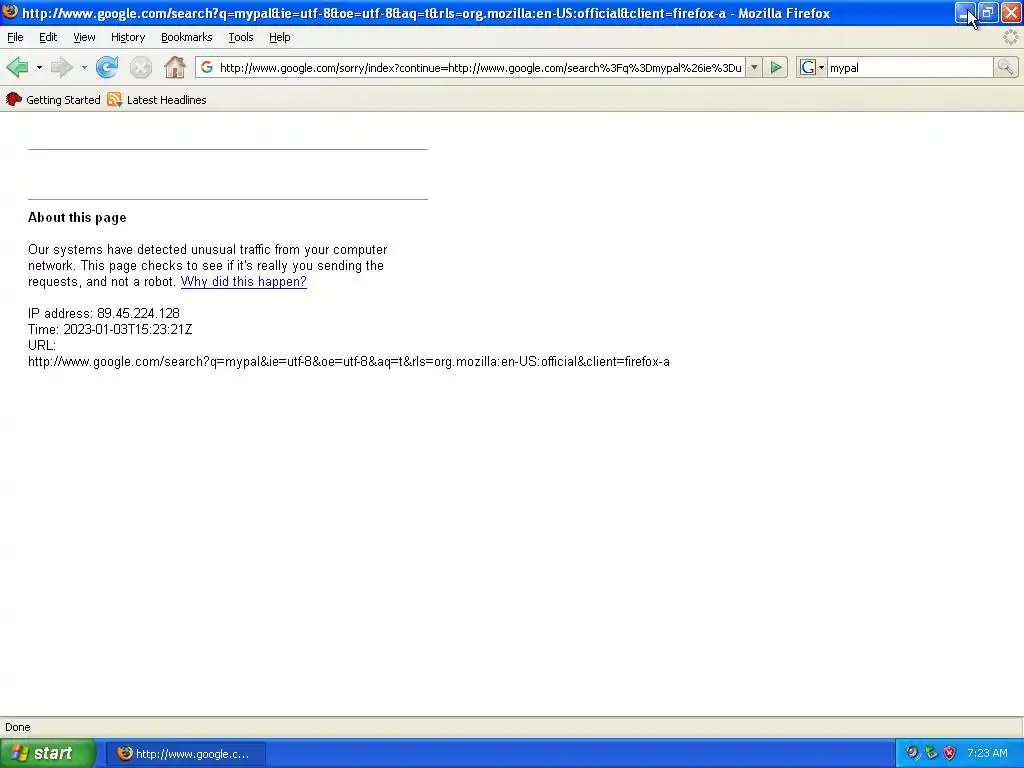Viewport: 1024px width, 768px height.
Task: Click the About this page heading
Action: pos(77,217)
